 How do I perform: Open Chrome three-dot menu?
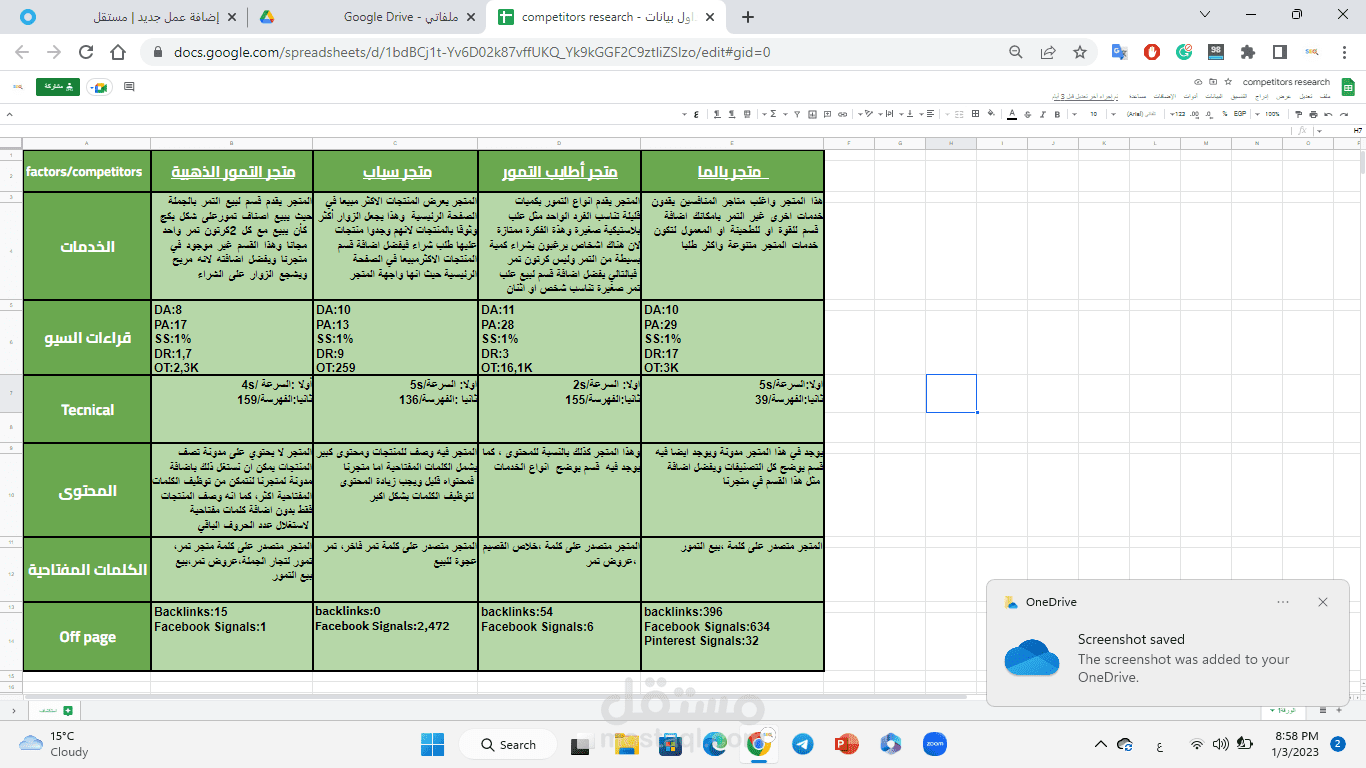pyautogui.click(x=1343, y=52)
